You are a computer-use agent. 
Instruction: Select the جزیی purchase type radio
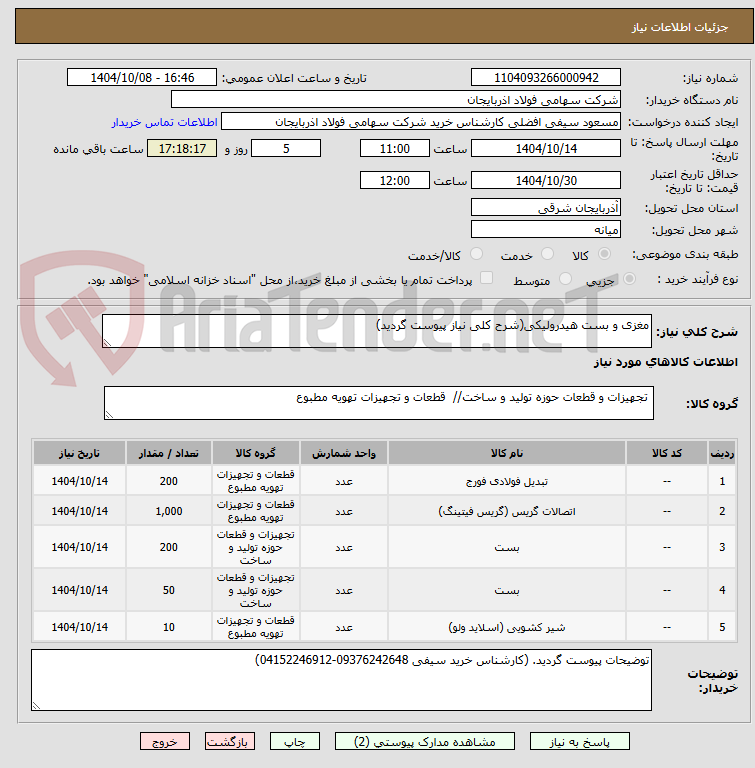click(629, 279)
